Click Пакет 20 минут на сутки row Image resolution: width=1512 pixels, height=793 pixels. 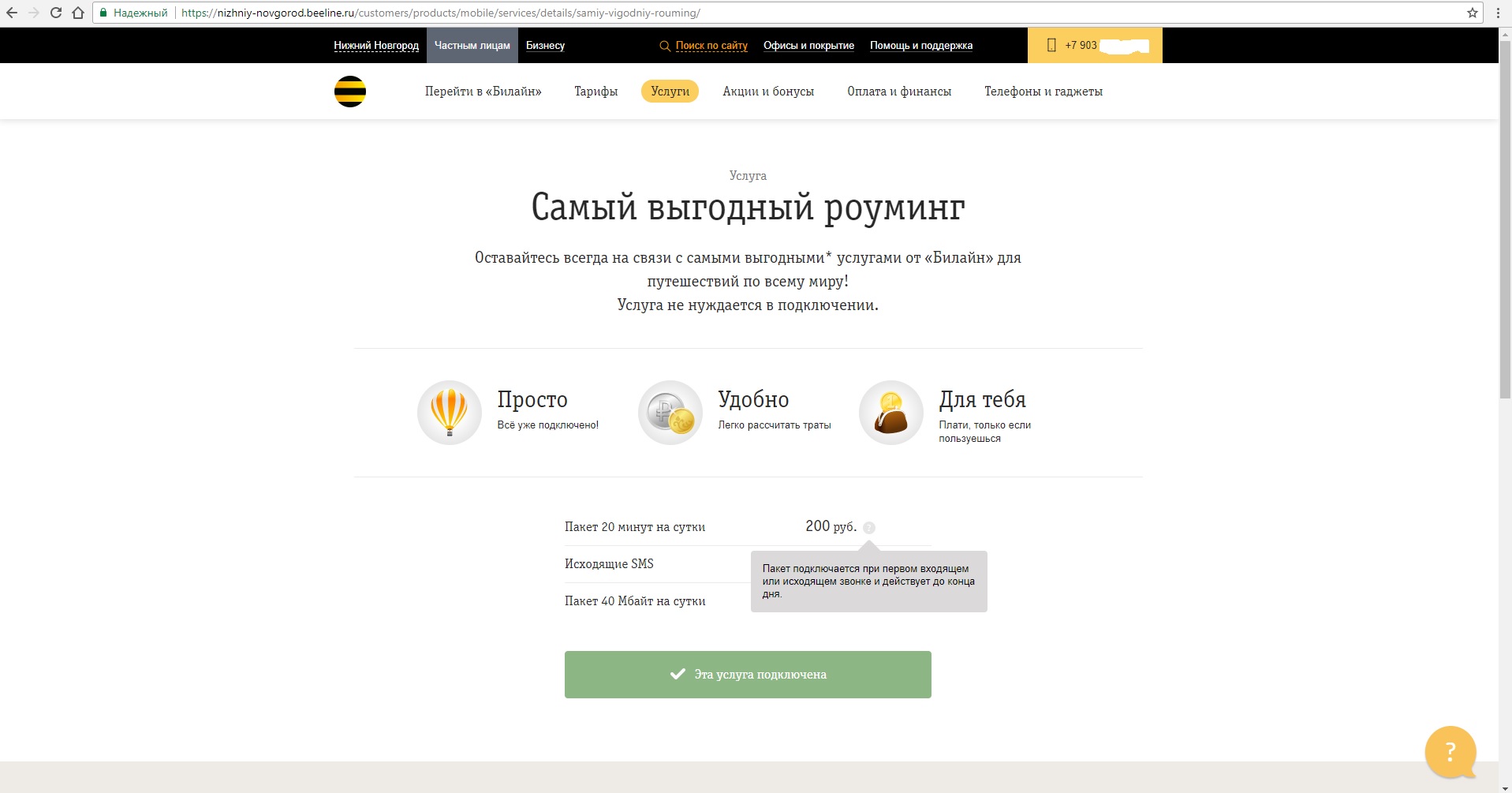pyautogui.click(x=748, y=527)
